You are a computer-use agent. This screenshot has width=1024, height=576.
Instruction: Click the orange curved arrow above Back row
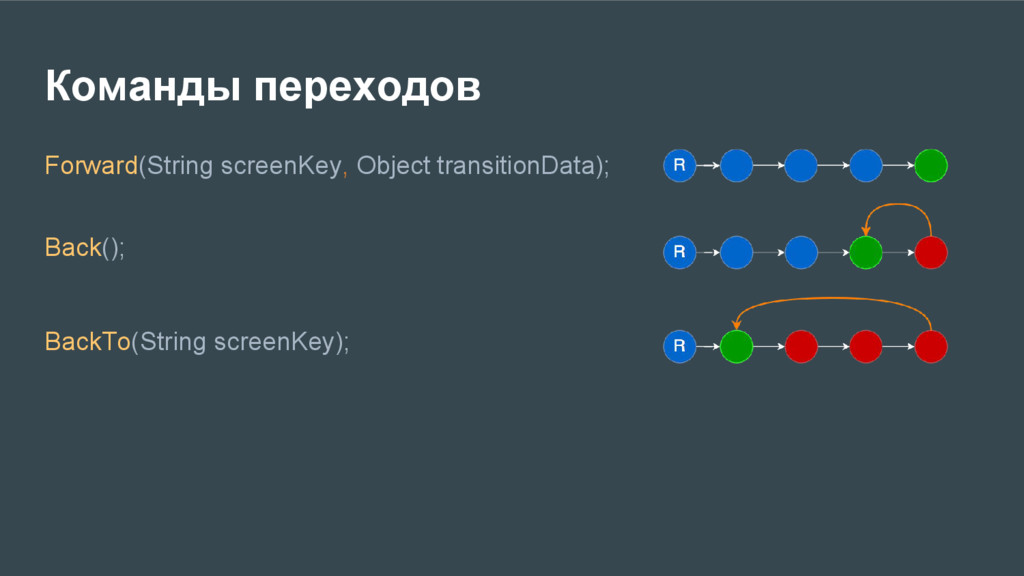(x=898, y=205)
